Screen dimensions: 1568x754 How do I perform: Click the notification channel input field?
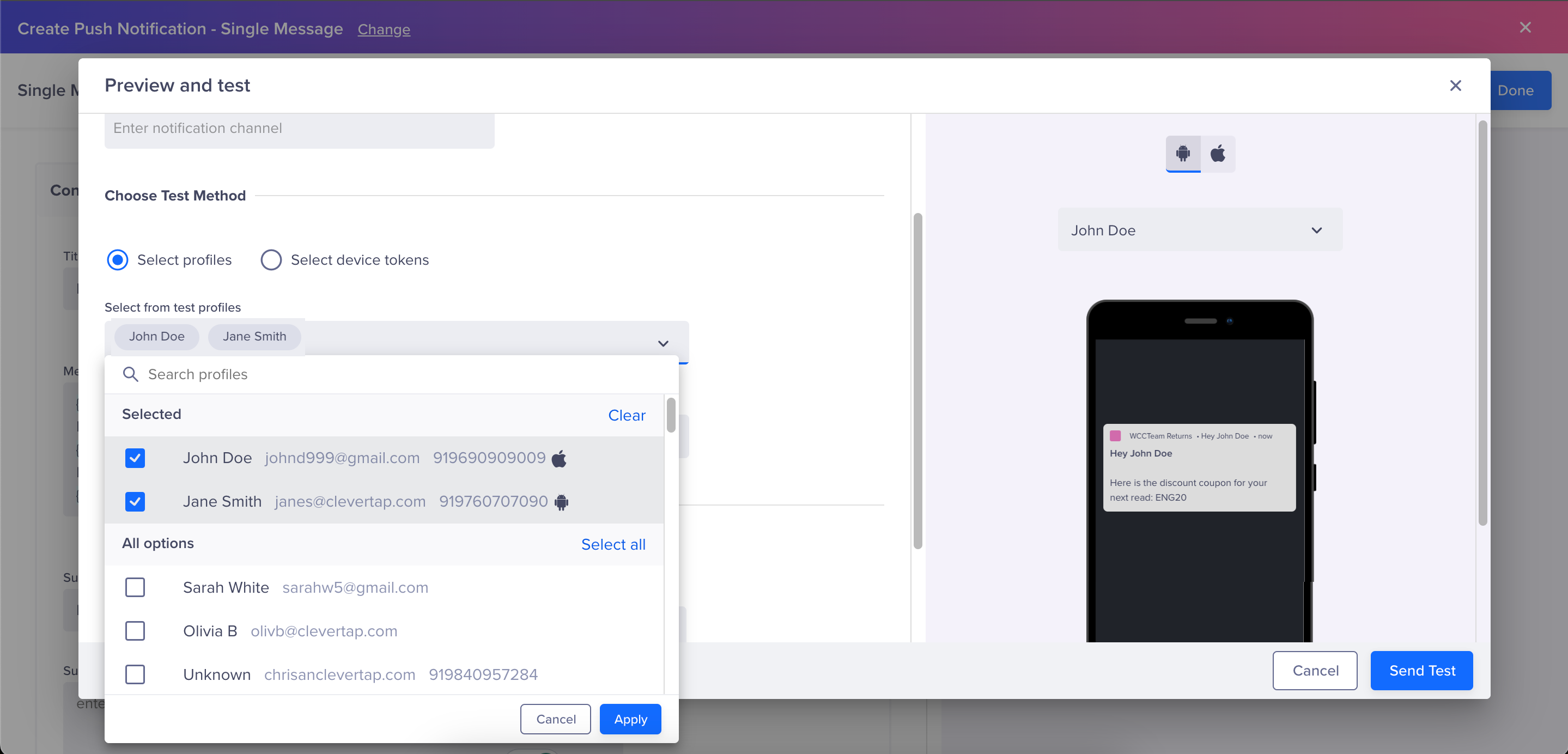click(299, 128)
